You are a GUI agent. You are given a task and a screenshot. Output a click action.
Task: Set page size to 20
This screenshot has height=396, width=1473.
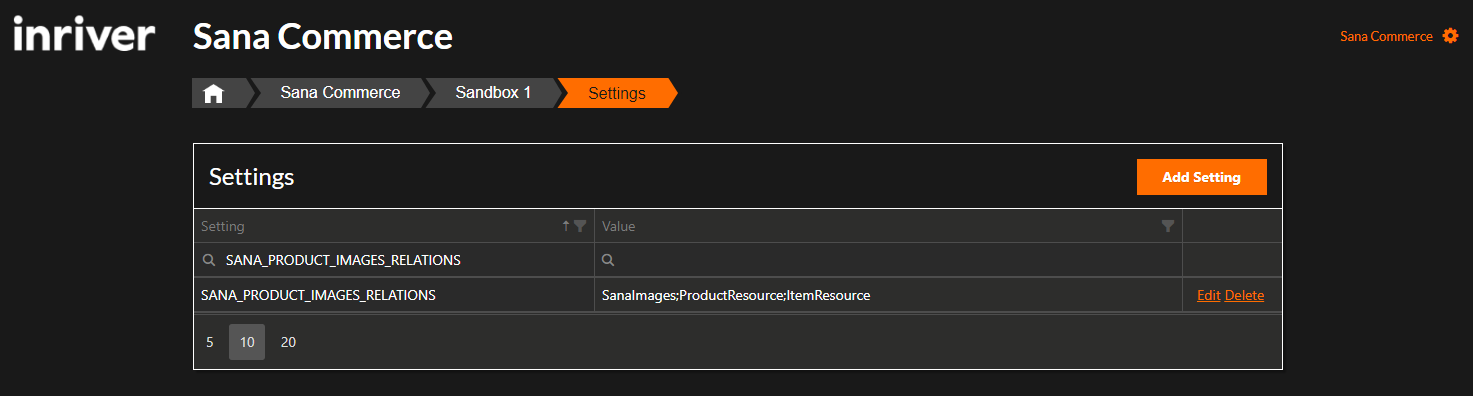288,342
